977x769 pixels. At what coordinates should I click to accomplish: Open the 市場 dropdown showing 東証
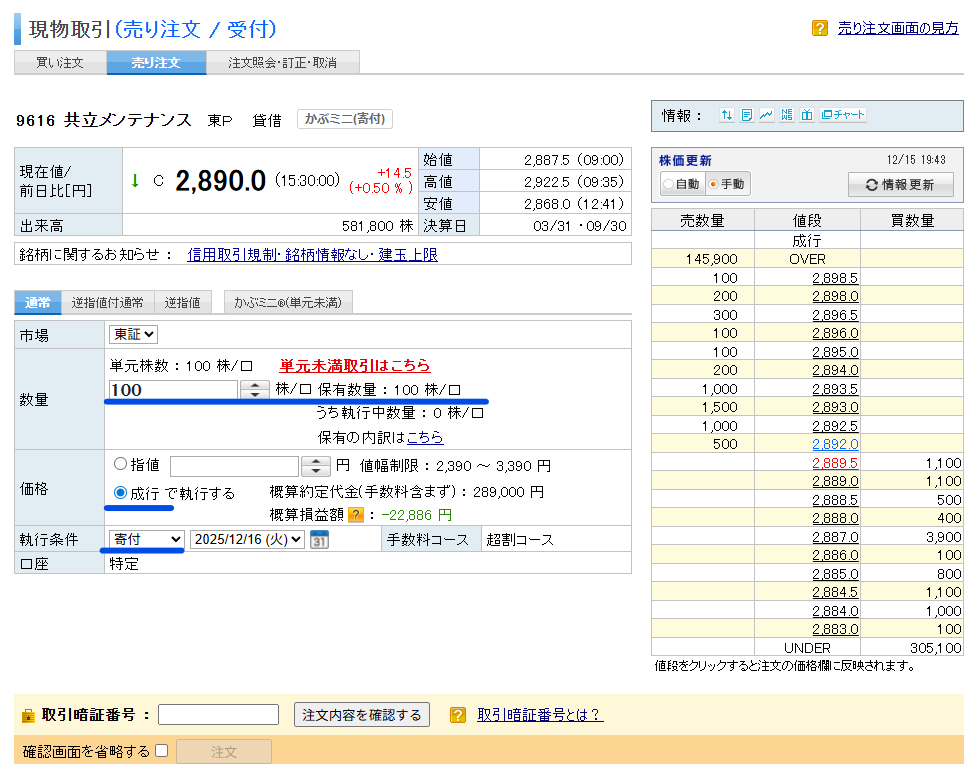(133, 335)
